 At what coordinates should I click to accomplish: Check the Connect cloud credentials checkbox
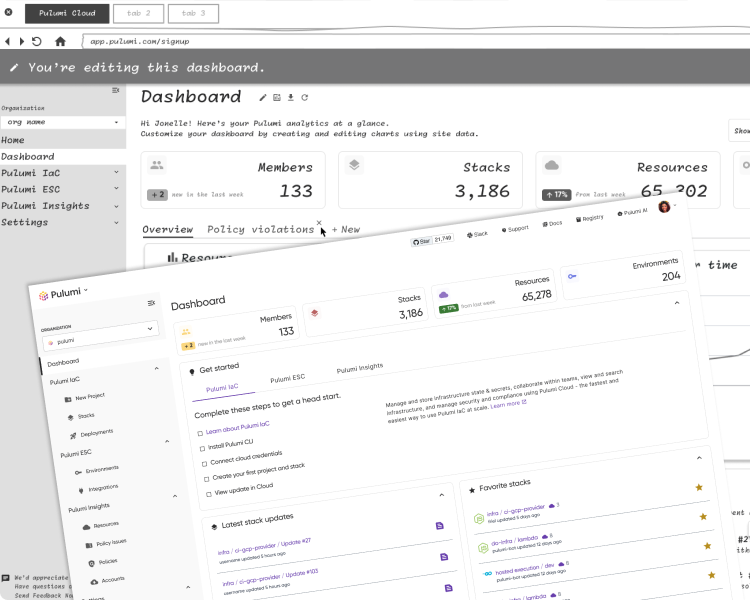204,464
